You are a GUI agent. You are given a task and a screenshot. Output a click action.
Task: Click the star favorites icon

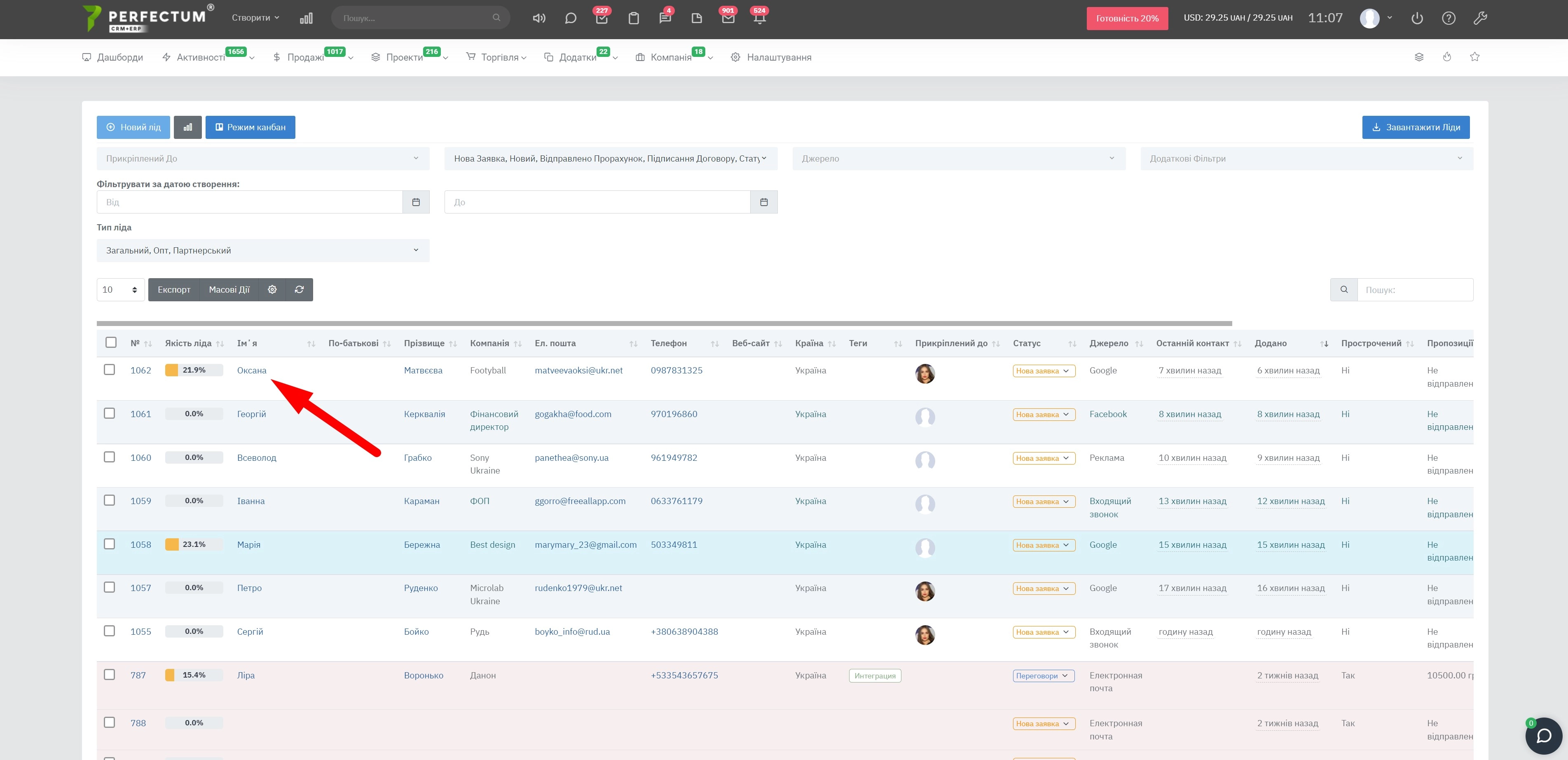point(1475,56)
